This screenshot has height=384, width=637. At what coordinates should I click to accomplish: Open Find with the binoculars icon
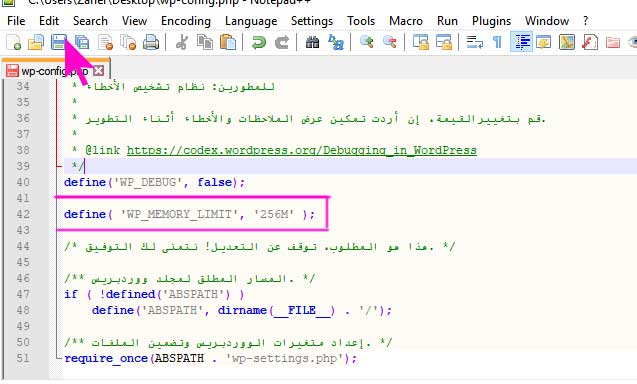point(312,42)
